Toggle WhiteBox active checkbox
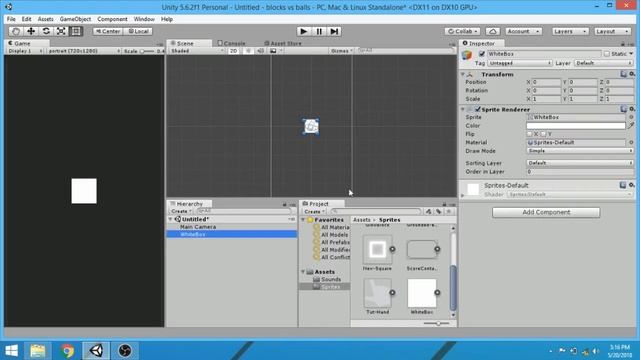The image size is (640, 360). [482, 54]
